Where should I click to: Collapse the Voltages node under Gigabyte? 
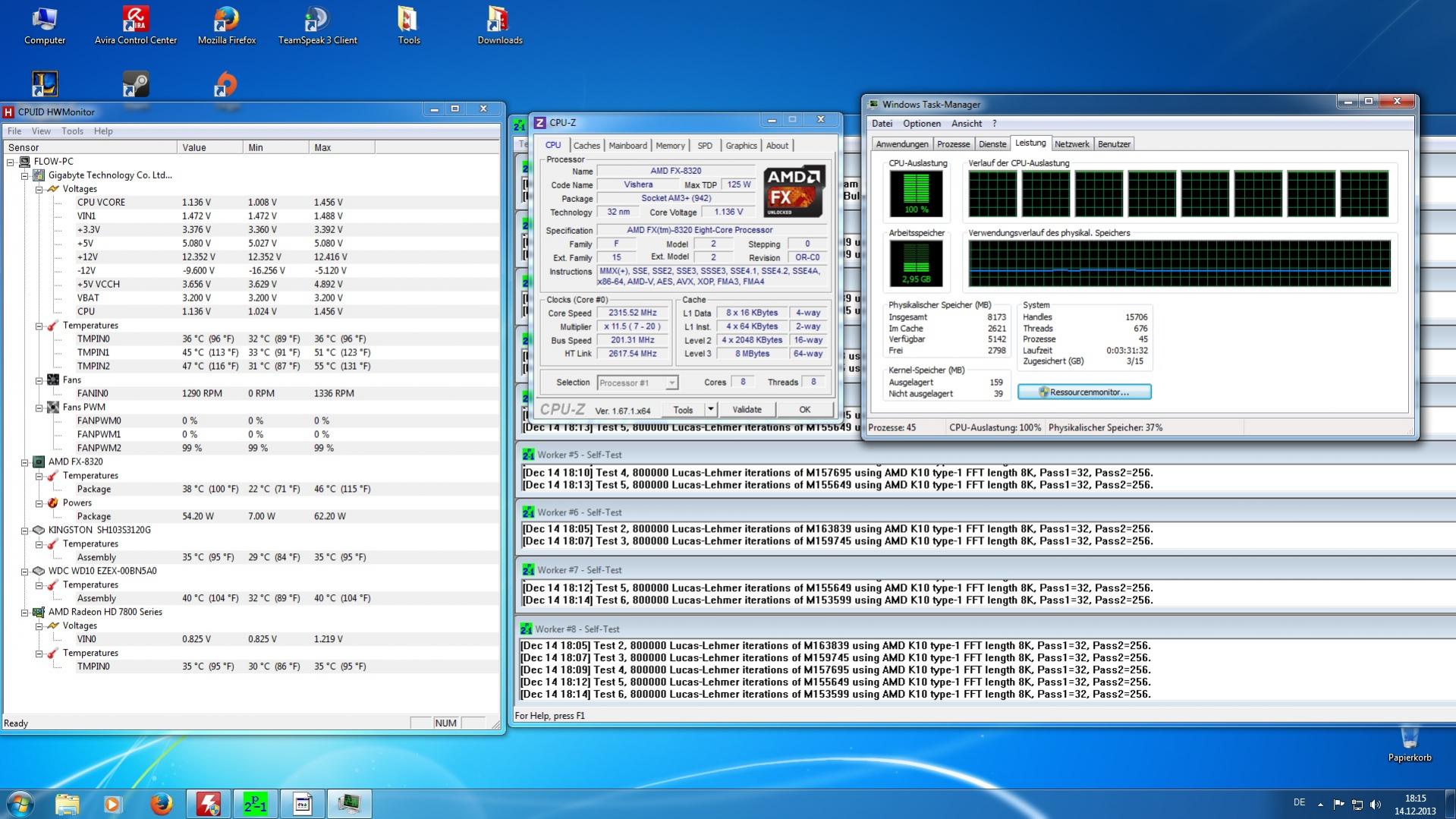(39, 189)
